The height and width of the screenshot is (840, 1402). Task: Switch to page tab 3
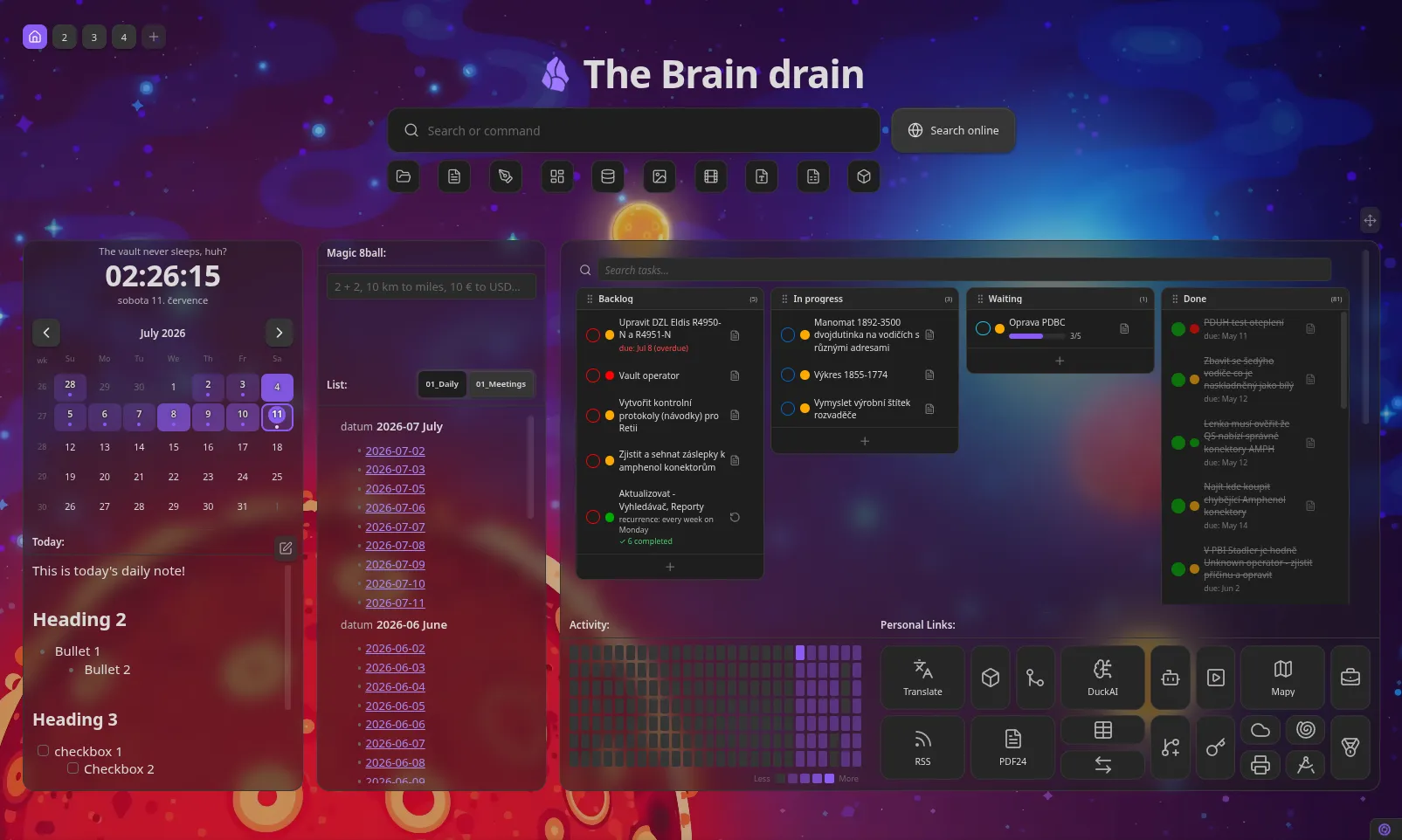[x=94, y=37]
